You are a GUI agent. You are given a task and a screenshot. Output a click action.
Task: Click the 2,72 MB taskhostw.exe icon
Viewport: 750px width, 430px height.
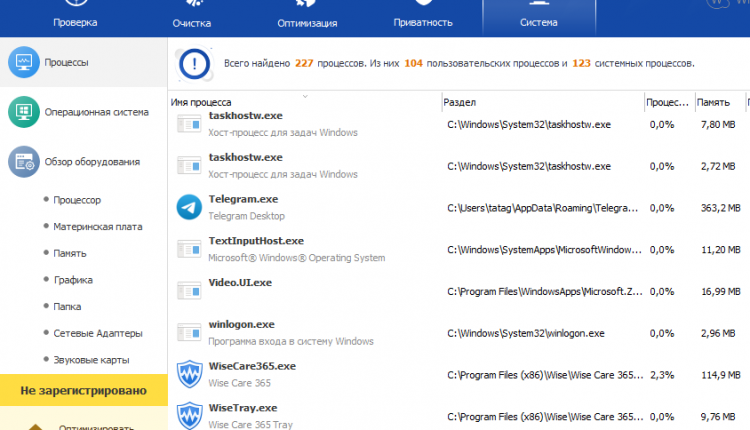(x=189, y=166)
